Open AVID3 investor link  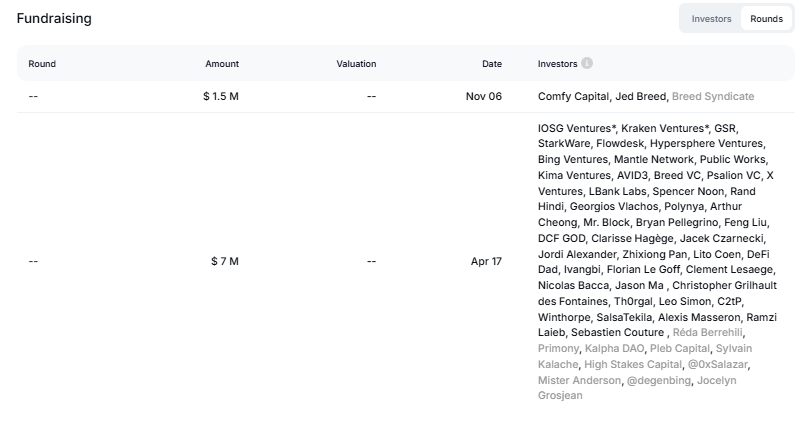pyautogui.click(x=632, y=176)
